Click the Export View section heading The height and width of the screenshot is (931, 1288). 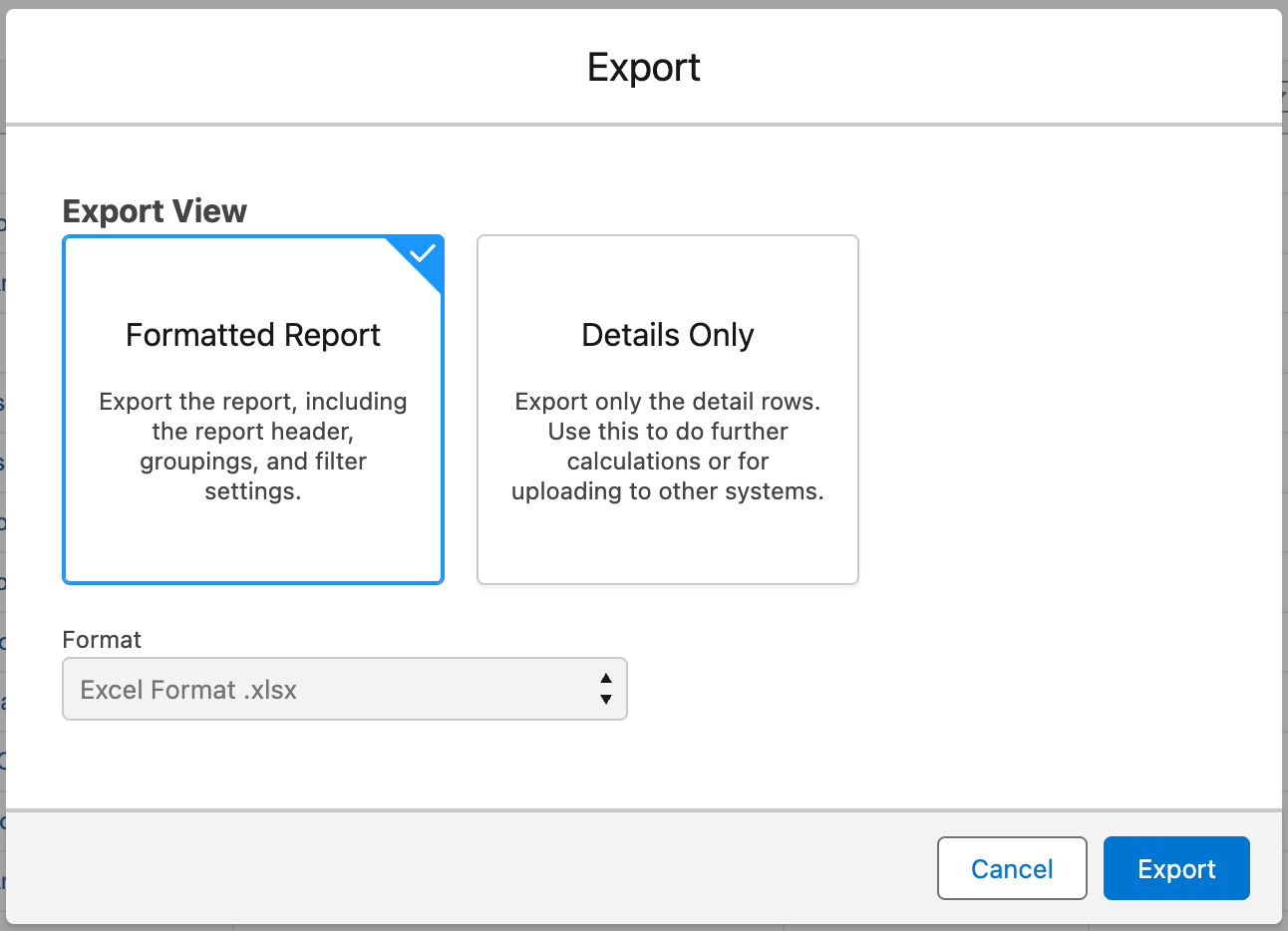[x=155, y=210]
